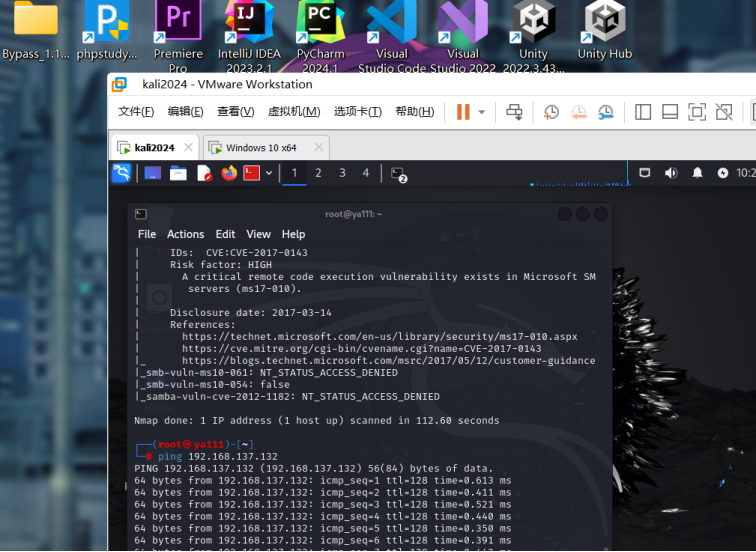756x552 pixels.
Task: Click the terminal window icon in title bar
Action: [141, 214]
